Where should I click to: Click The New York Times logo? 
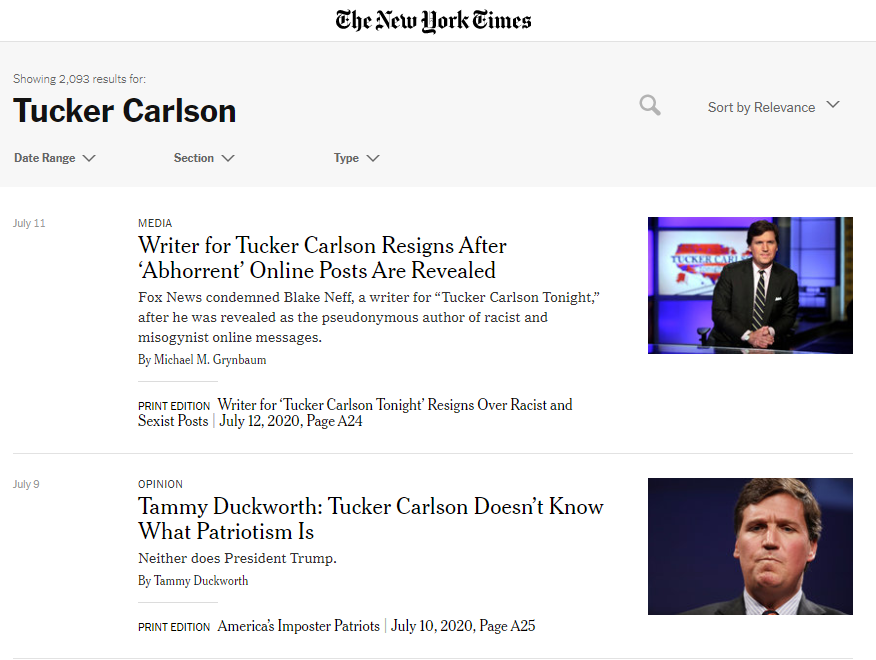(433, 21)
